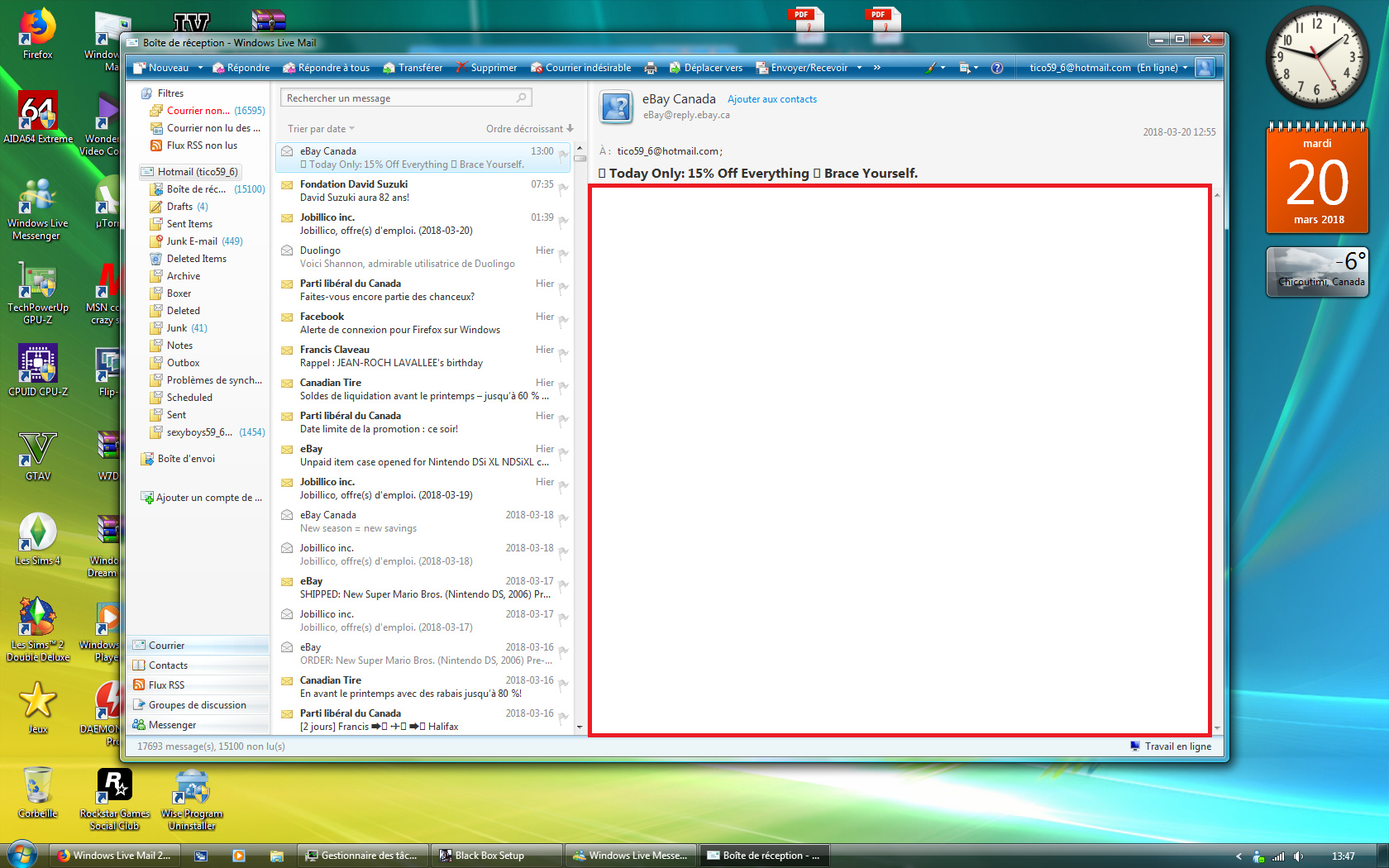The width and height of the screenshot is (1389, 868).
Task: Expand toolbar overflow chevron
Action: click(877, 68)
